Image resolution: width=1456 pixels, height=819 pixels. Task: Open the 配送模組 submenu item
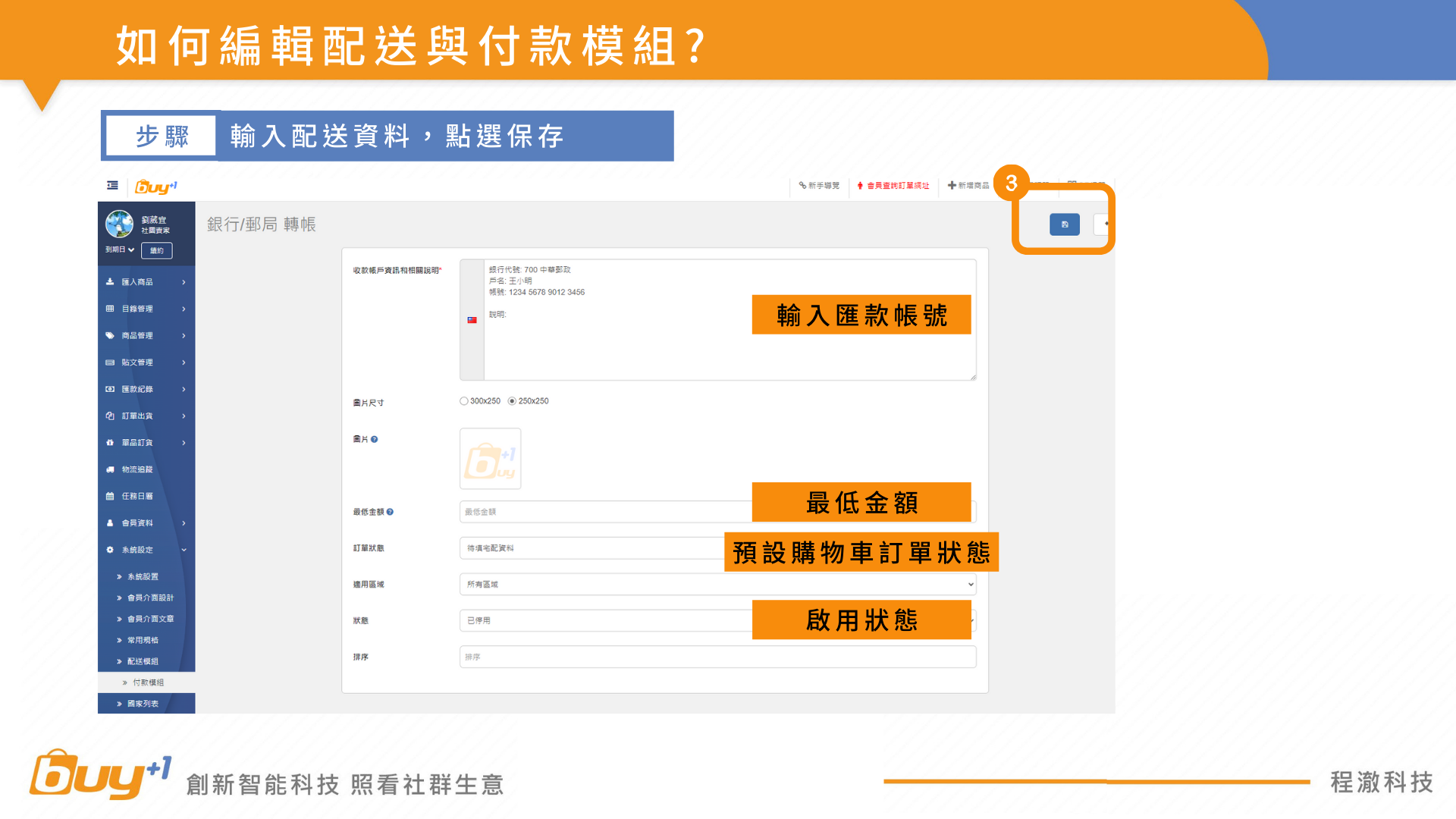[143, 661]
